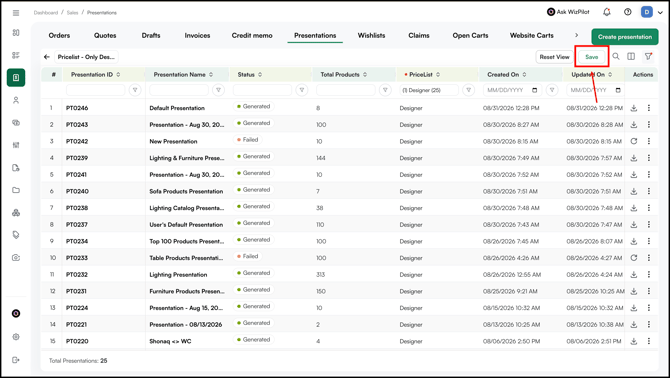
Task: Filter icon for Status column
Action: (x=302, y=90)
